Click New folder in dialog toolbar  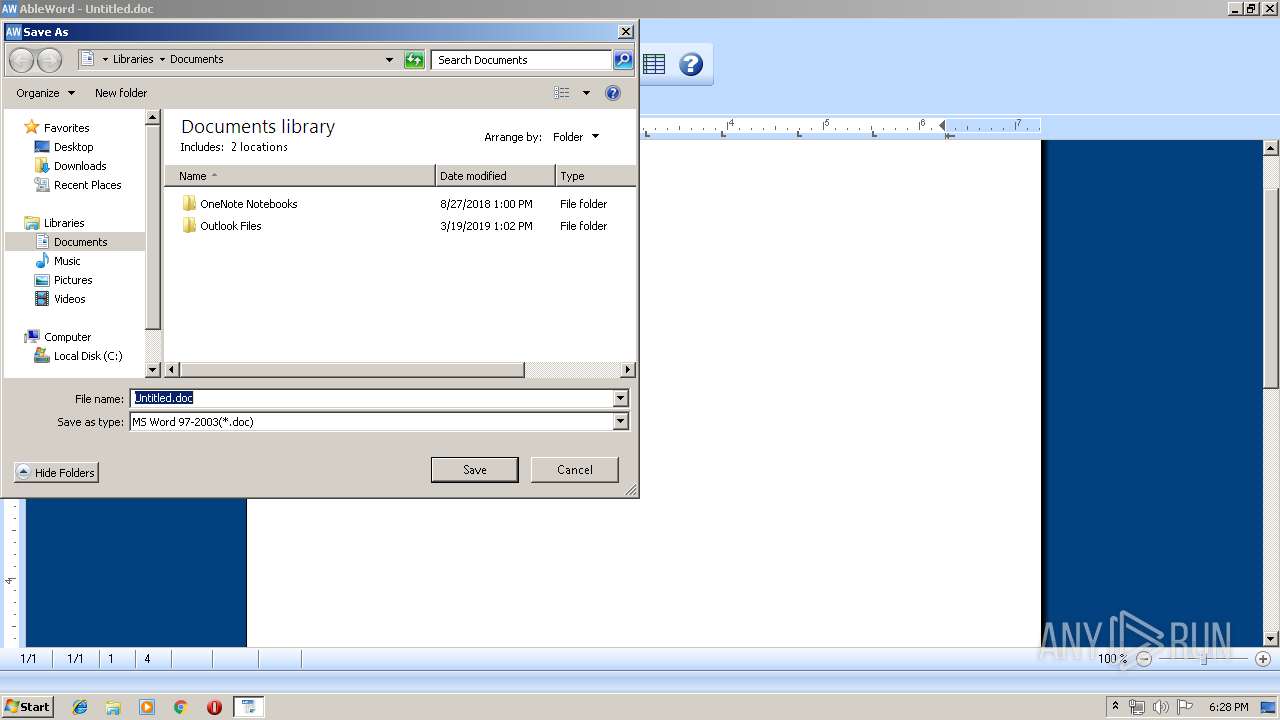point(121,93)
